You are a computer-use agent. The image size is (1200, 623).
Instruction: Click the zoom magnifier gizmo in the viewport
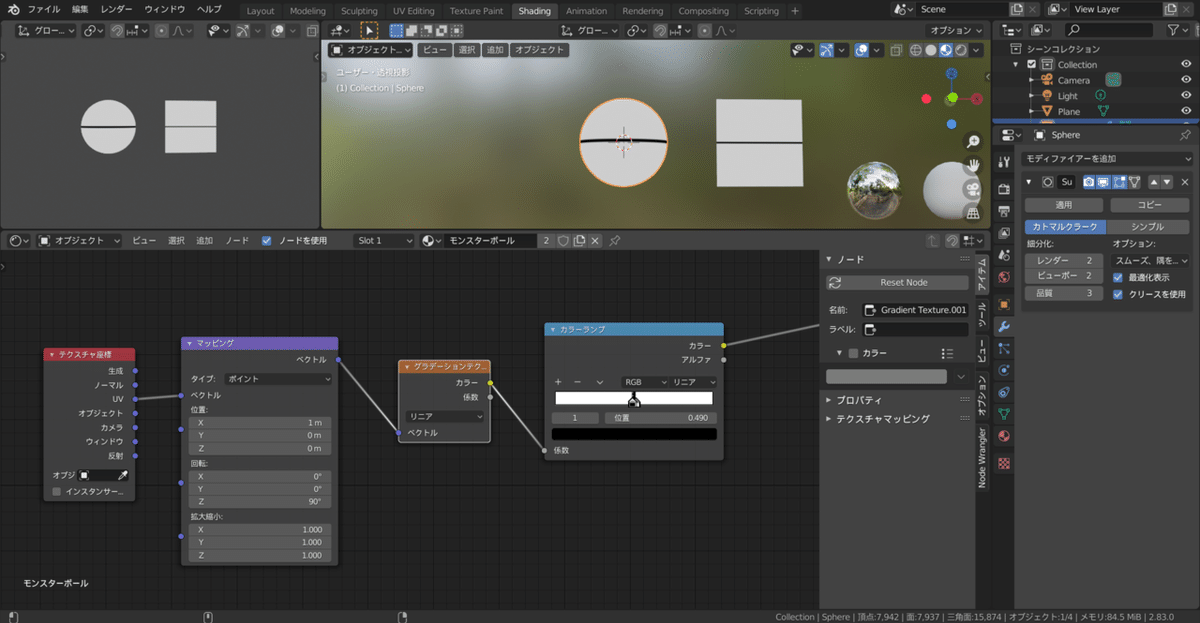pos(973,143)
